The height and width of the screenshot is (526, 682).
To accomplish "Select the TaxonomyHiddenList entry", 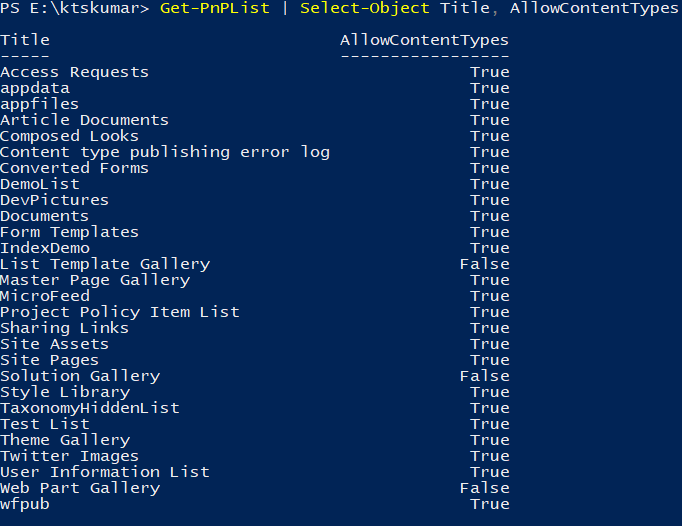I will point(90,409).
